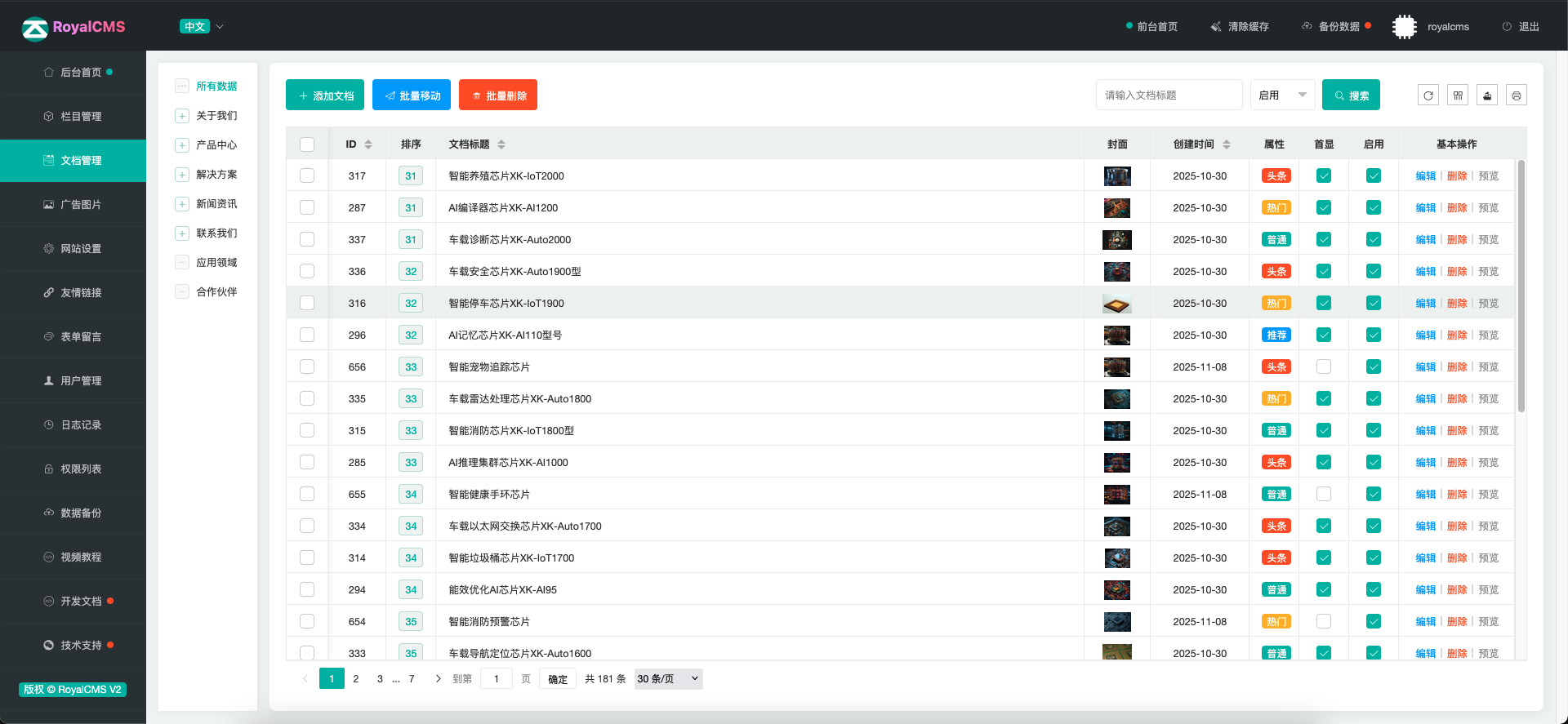
Task: Select 合作伙伴 in the category tree
Action: click(216, 292)
